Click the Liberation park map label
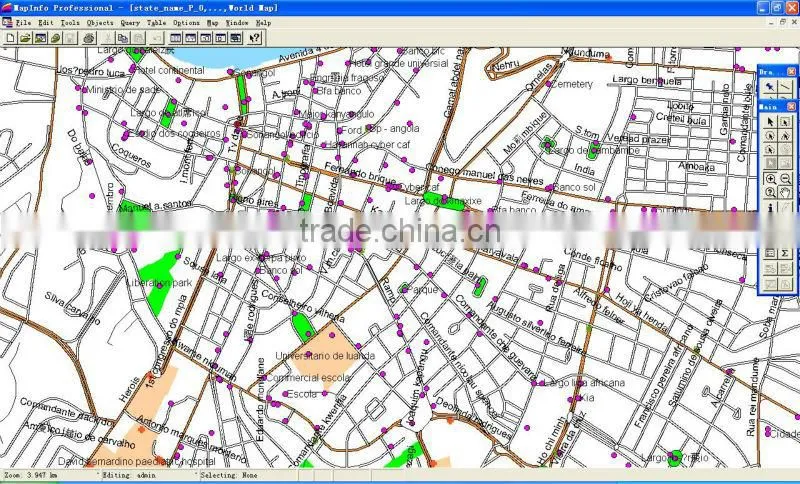 click(x=159, y=283)
